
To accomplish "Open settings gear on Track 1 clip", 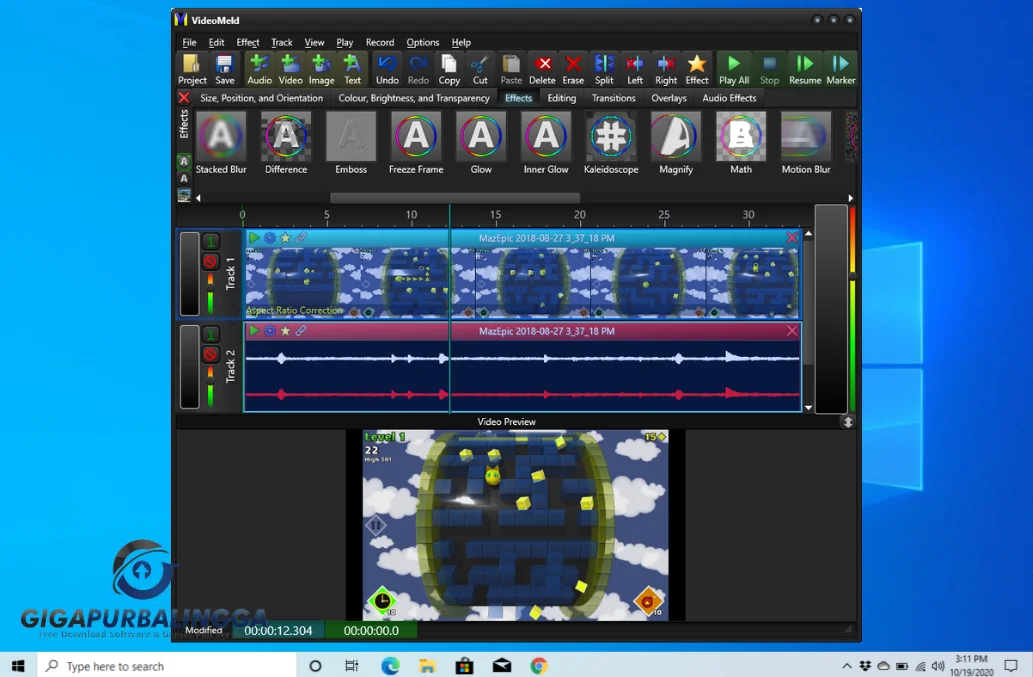I will (x=269, y=238).
